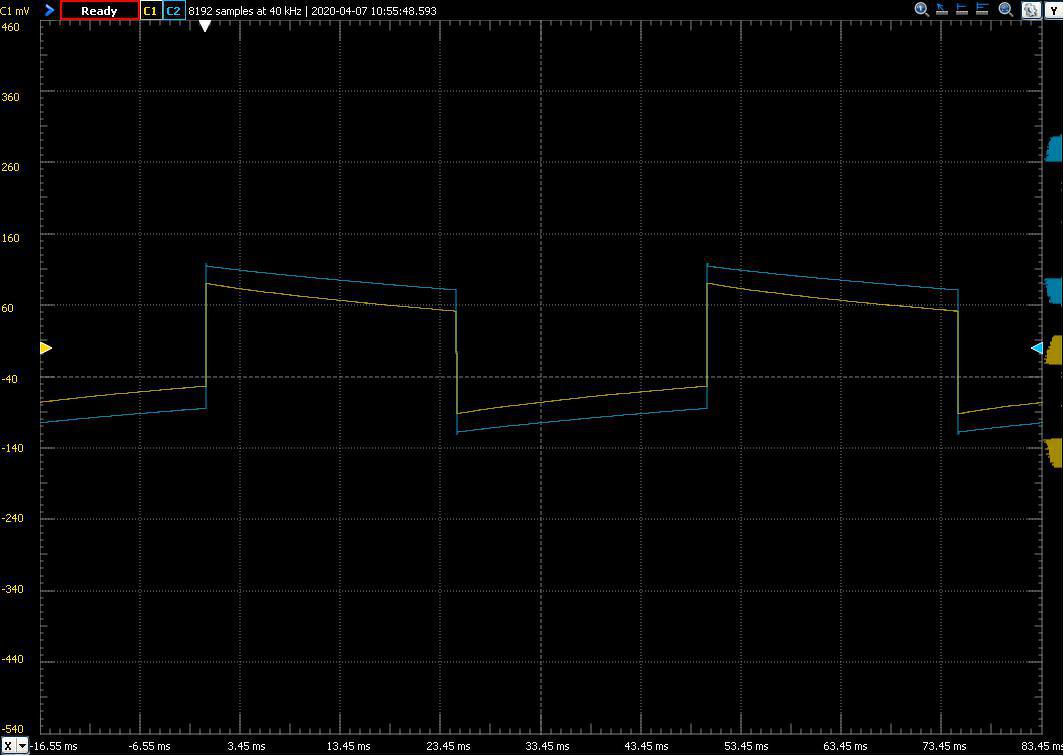Click the top cyan histogram marker on right edge
Viewport: 1064px width, 756px height.
click(1054, 149)
